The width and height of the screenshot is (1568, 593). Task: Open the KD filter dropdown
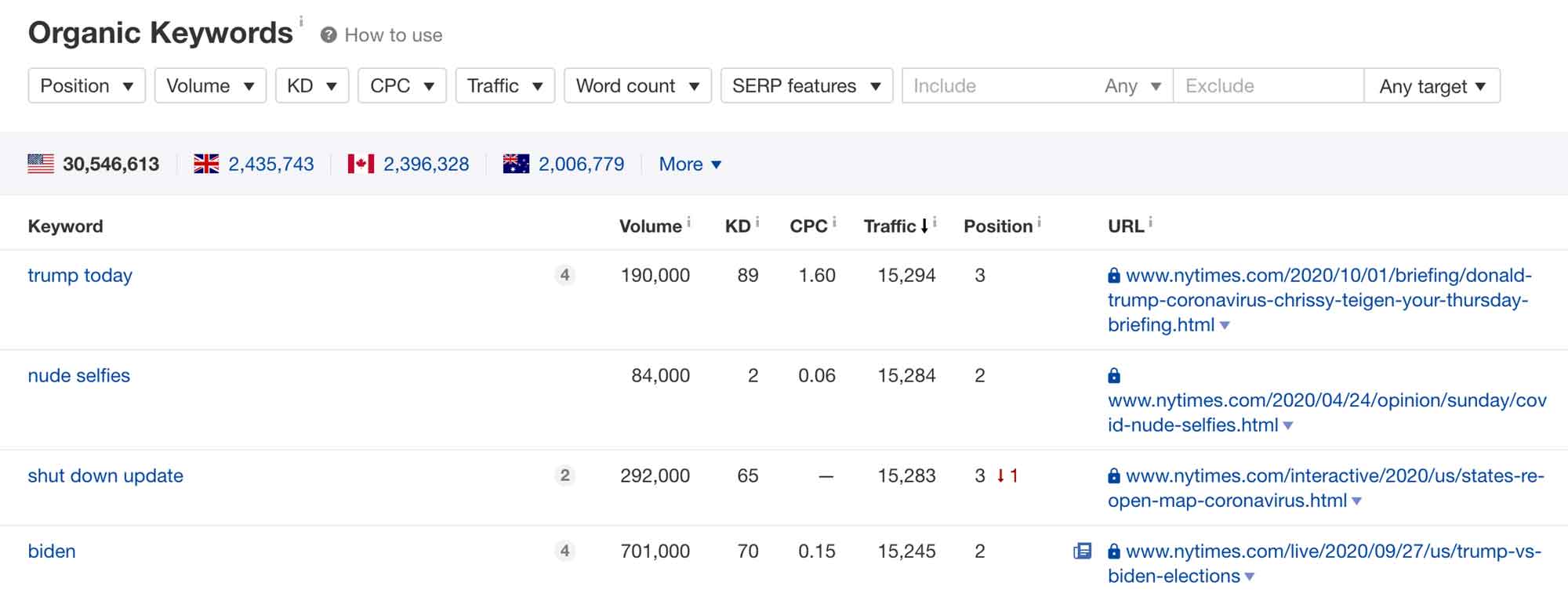312,85
